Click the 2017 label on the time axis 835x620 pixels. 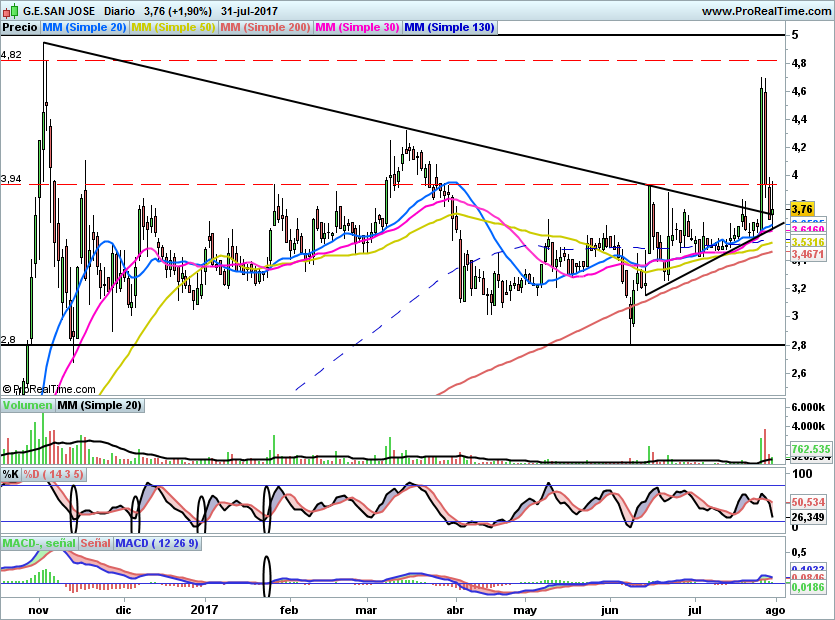coord(204,609)
